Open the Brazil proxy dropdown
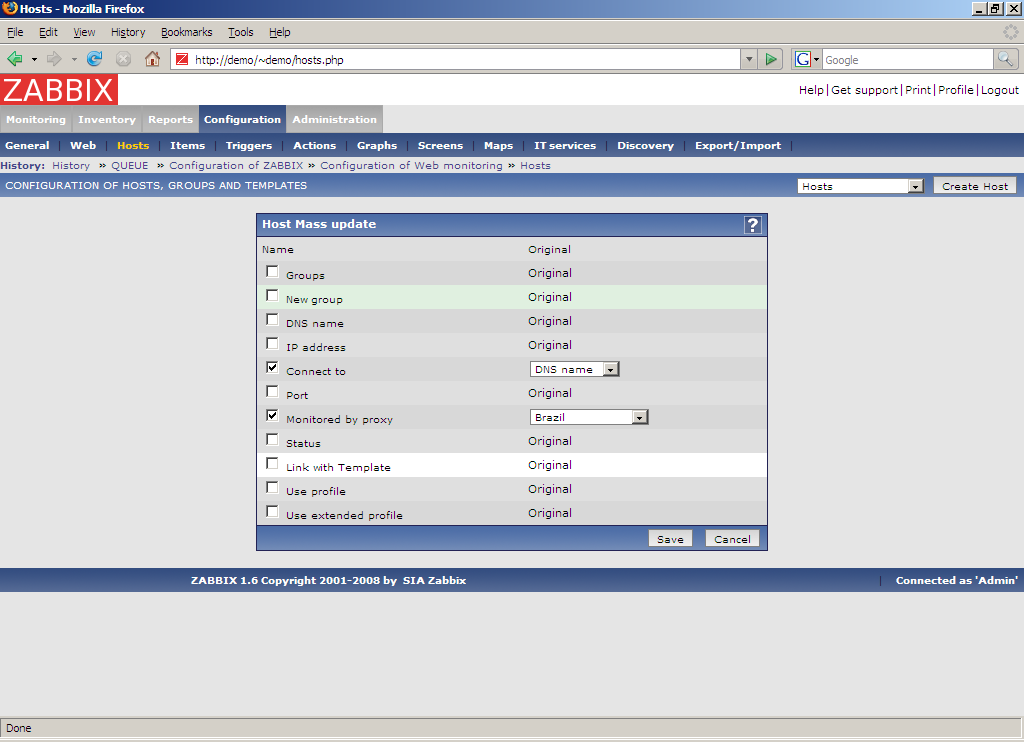 tap(589, 417)
